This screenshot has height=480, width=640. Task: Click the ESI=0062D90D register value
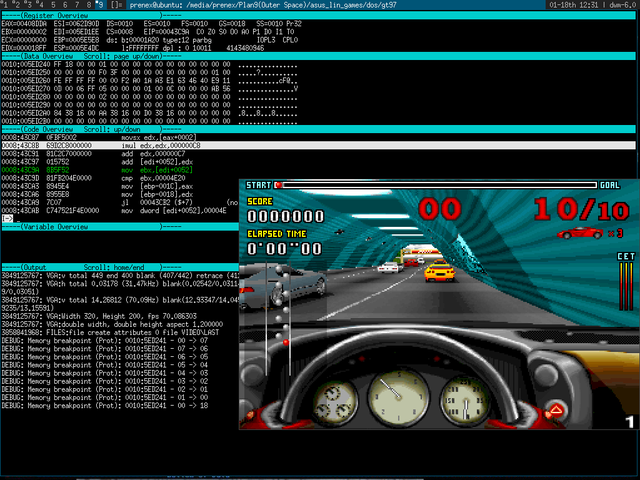pyautogui.click(x=76, y=24)
